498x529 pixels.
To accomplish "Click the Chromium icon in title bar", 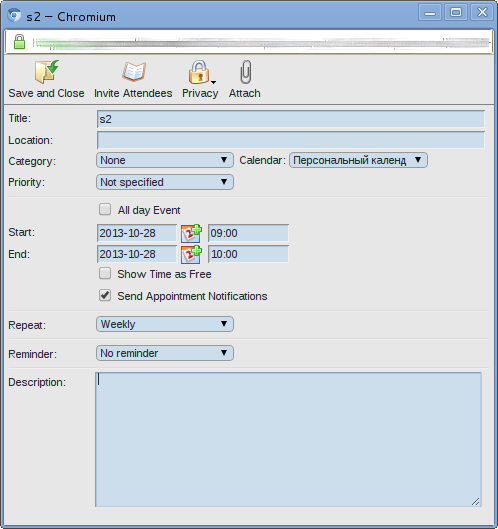I will pyautogui.click(x=14, y=16).
